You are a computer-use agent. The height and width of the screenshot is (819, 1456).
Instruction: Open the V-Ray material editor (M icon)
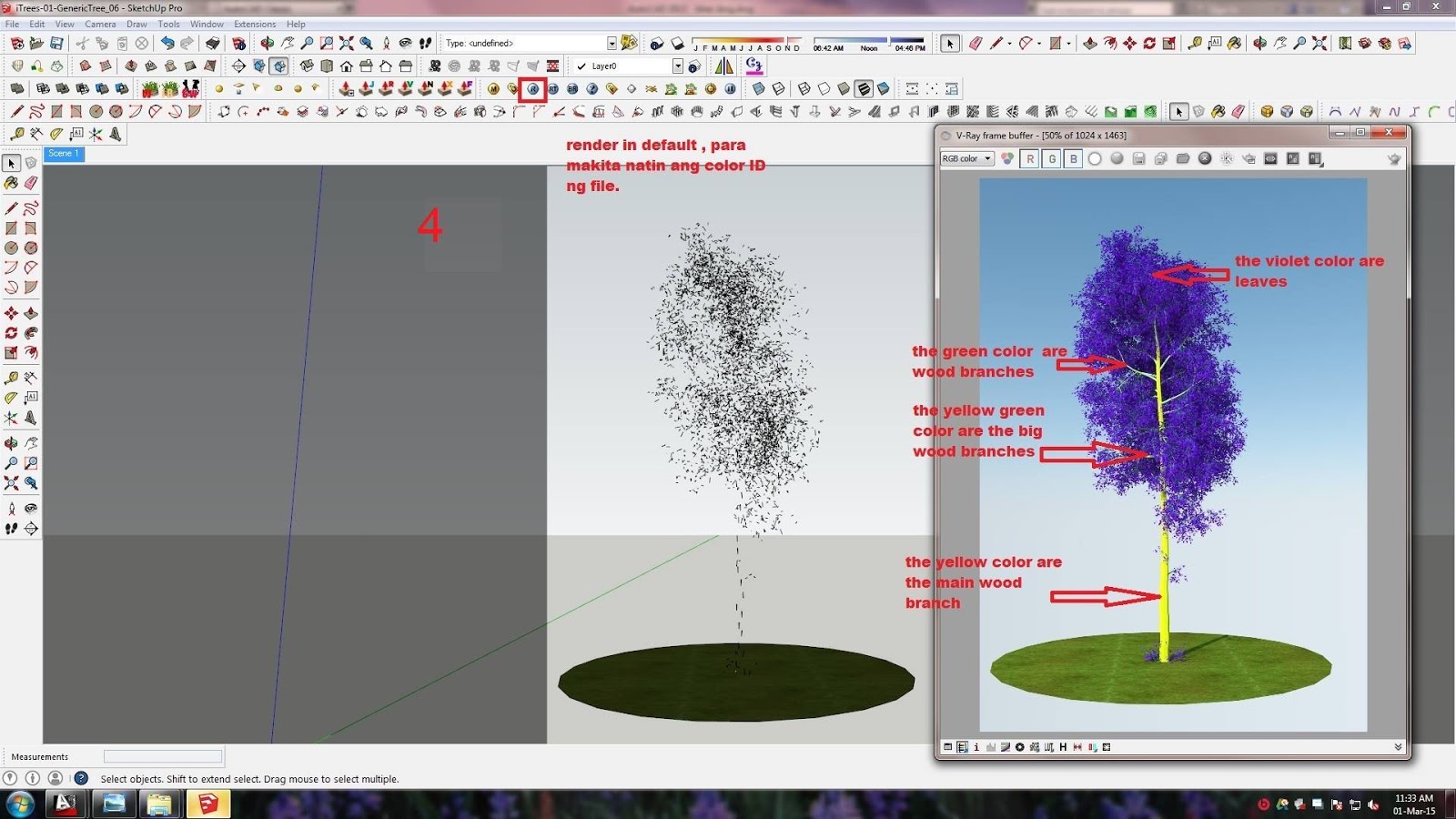(x=493, y=89)
